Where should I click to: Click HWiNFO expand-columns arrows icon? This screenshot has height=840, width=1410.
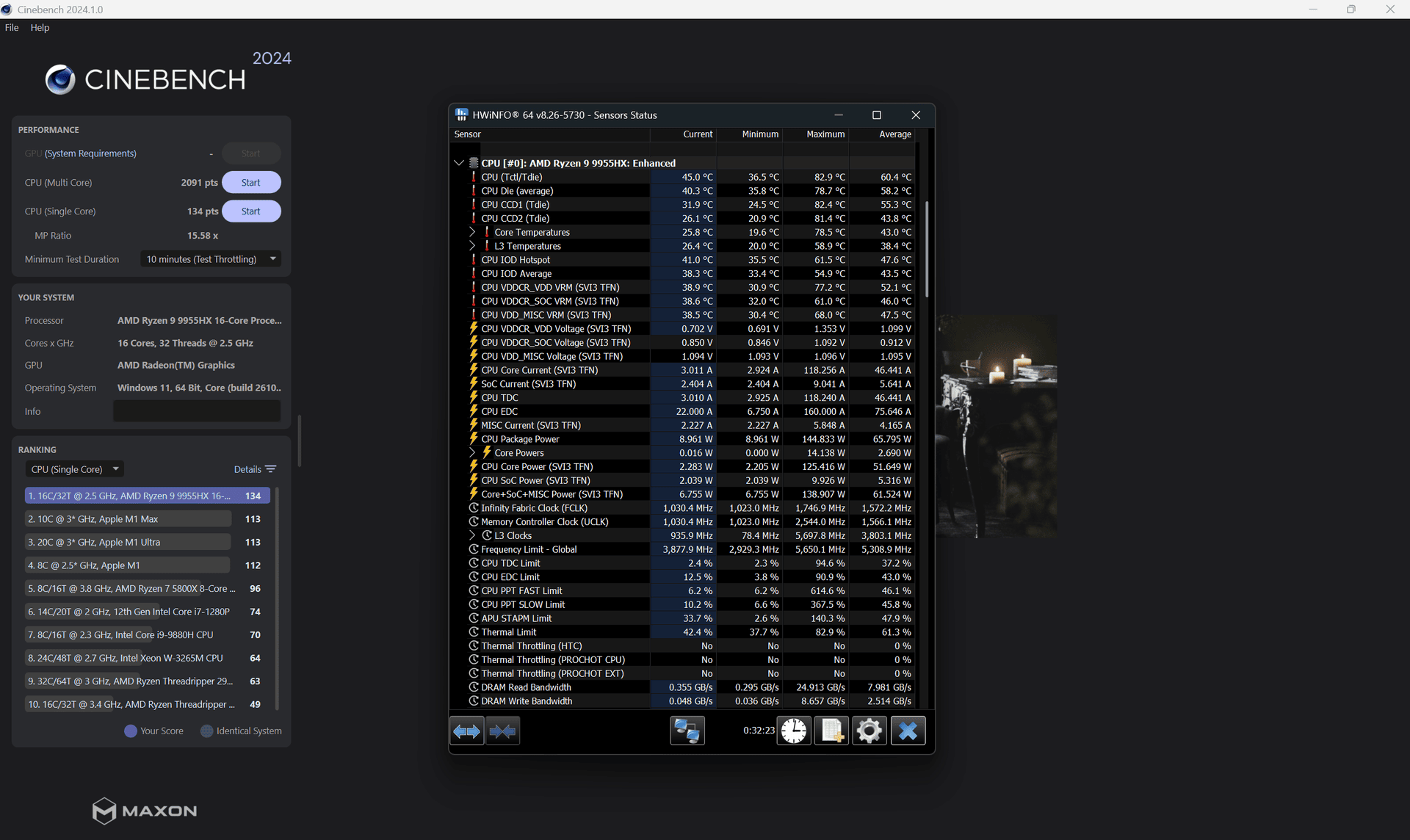coord(466,731)
